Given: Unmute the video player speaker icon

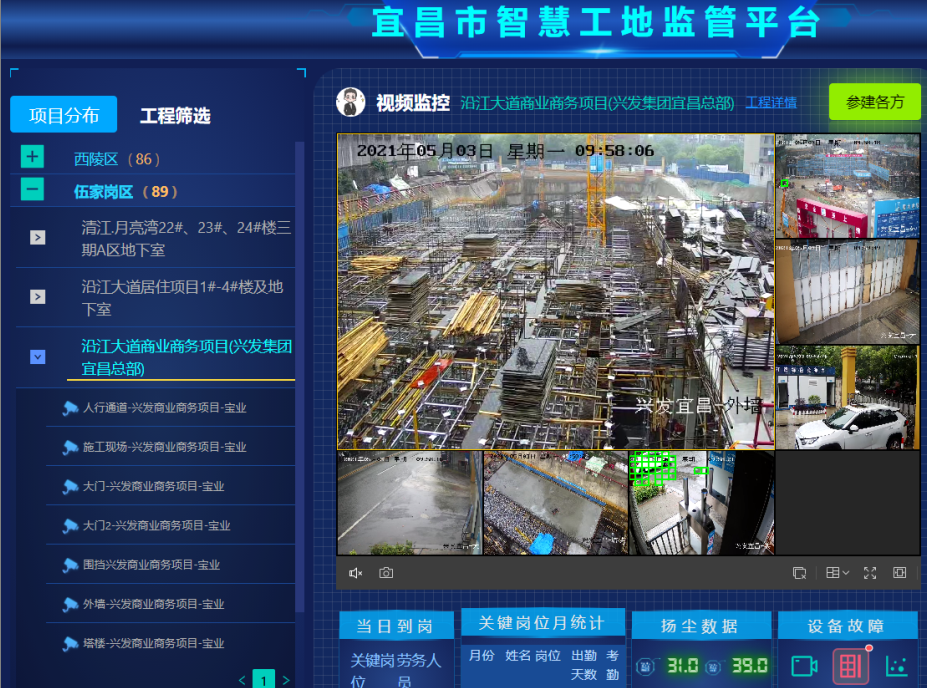Looking at the screenshot, I should 355,573.
